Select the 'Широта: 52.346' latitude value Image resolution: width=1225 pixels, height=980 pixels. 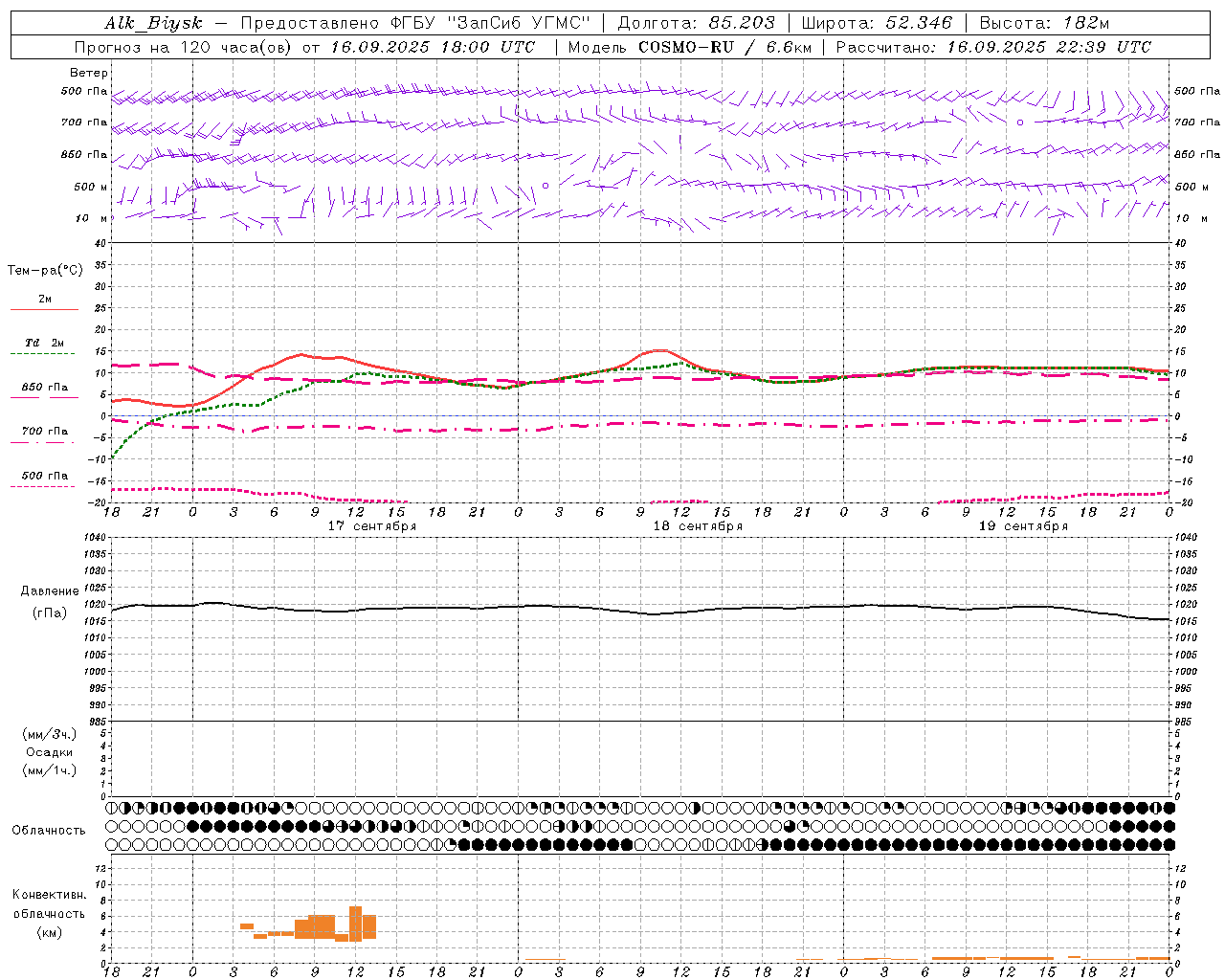(x=877, y=23)
